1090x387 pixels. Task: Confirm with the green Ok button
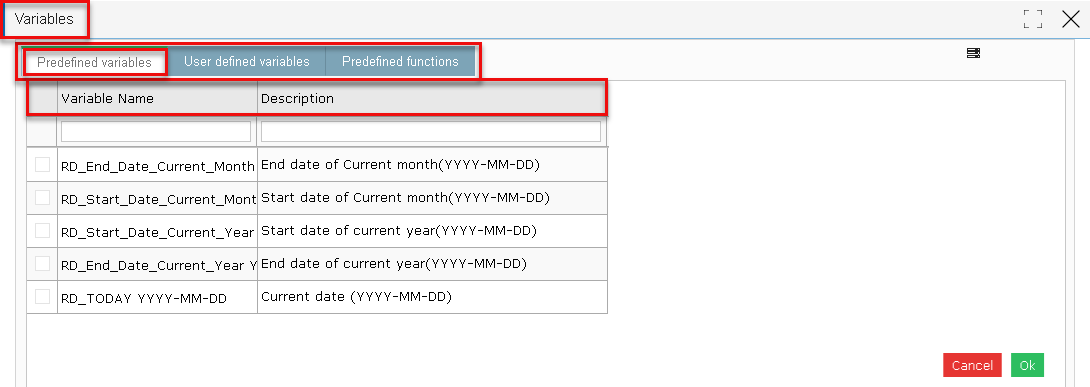(1027, 365)
